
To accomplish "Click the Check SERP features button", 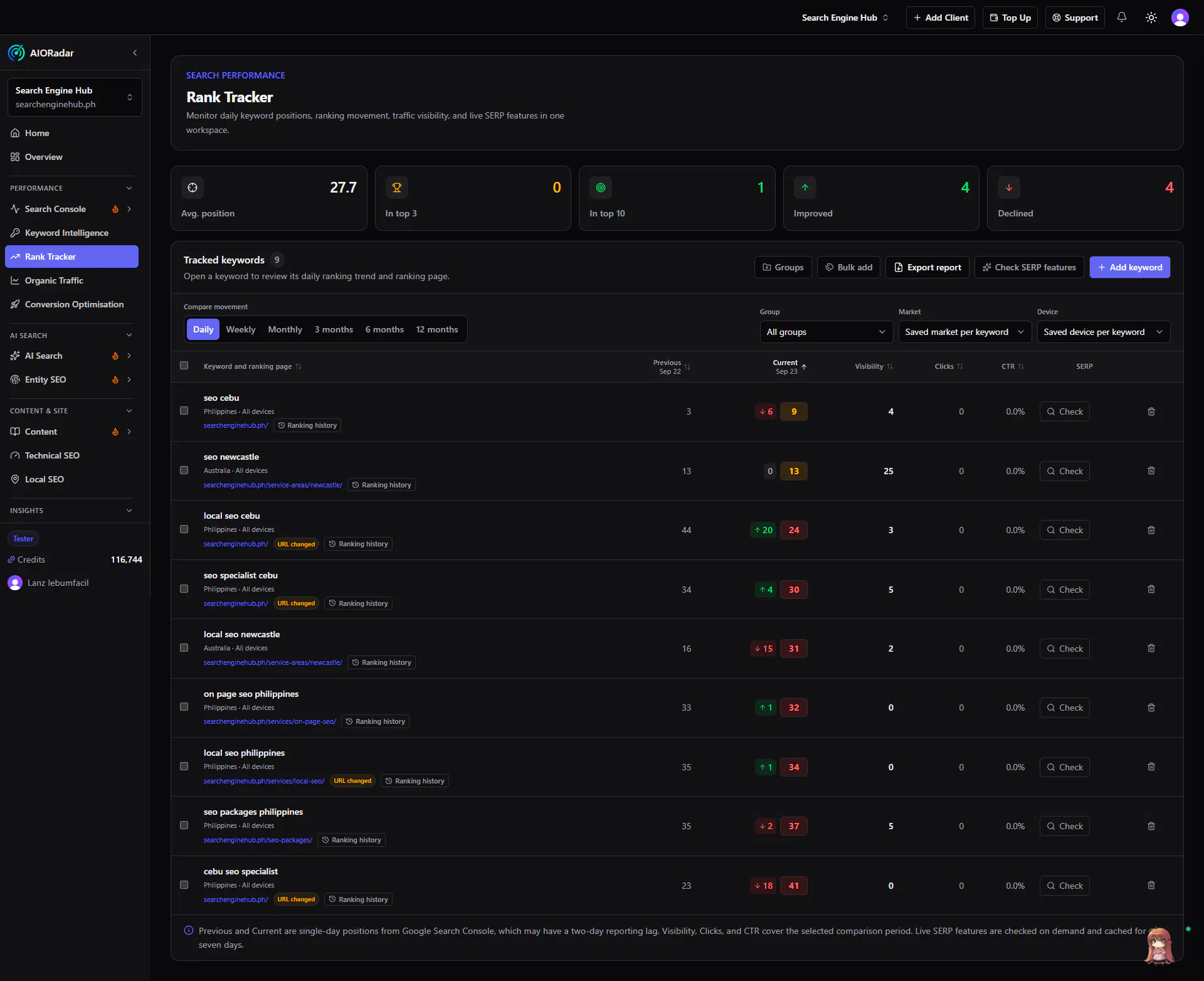I will click(x=1028, y=267).
